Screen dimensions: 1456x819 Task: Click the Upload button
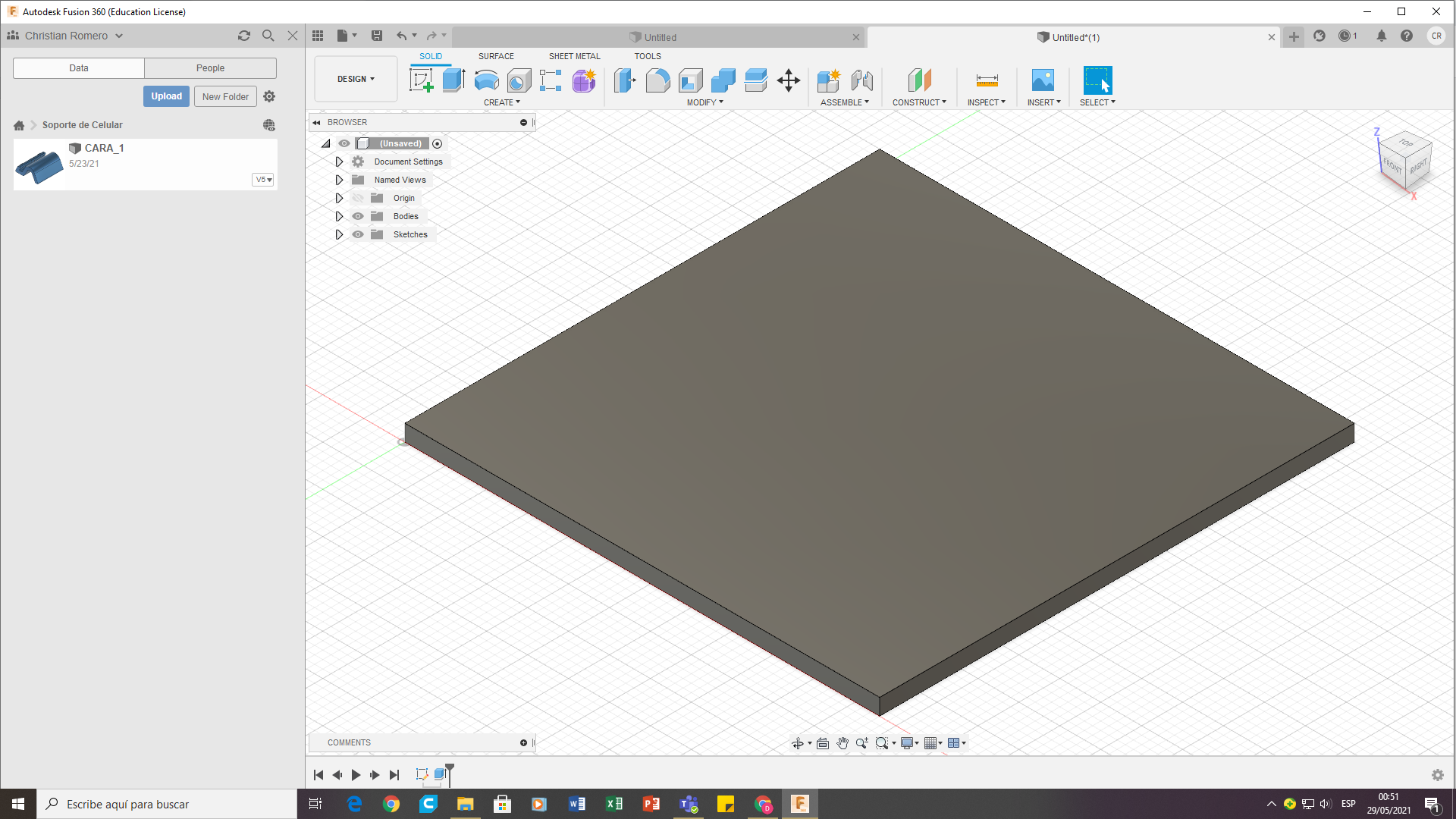tap(166, 96)
